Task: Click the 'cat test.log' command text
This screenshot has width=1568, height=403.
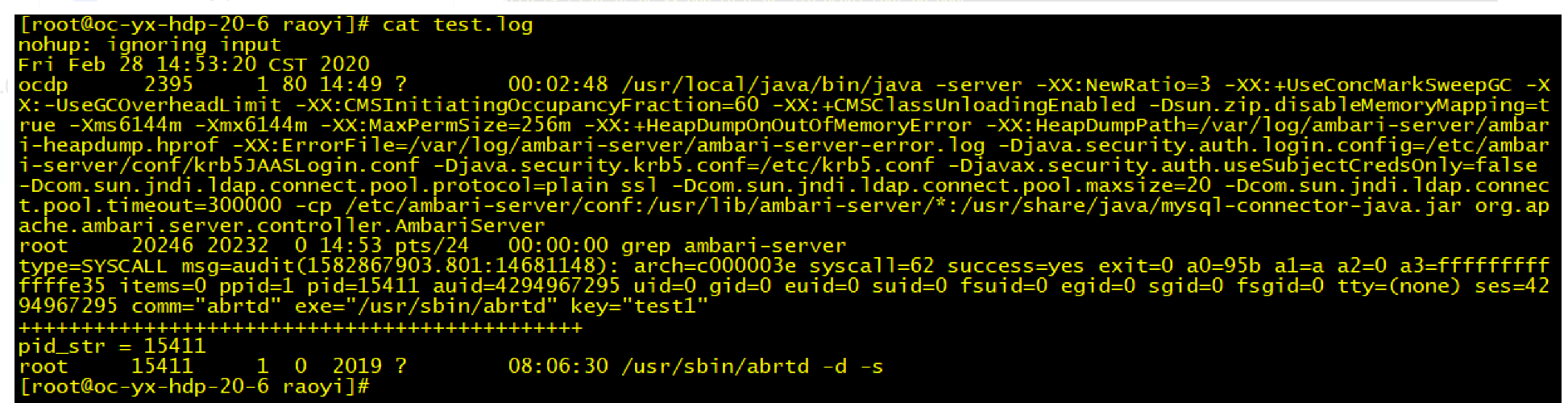Action: tap(458, 25)
